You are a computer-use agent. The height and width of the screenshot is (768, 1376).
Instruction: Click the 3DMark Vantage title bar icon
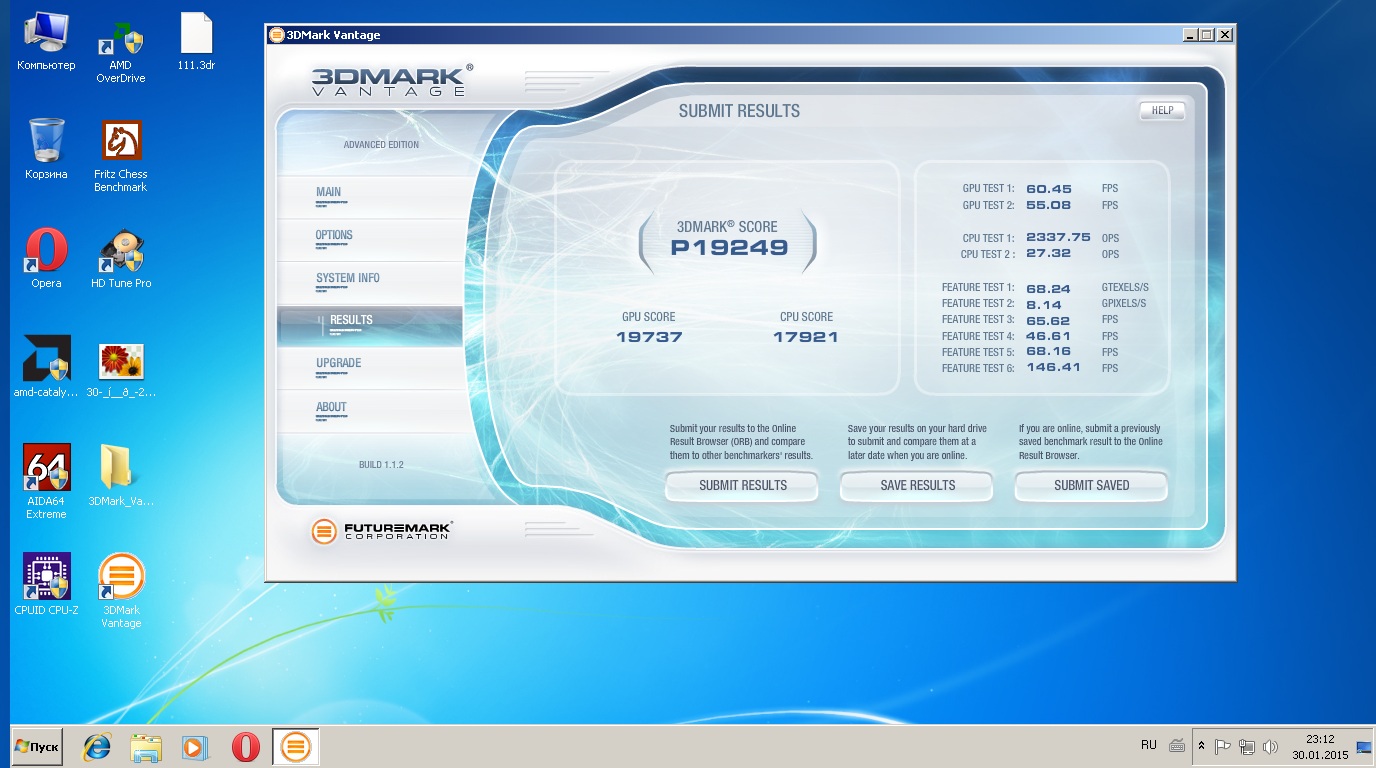277,35
